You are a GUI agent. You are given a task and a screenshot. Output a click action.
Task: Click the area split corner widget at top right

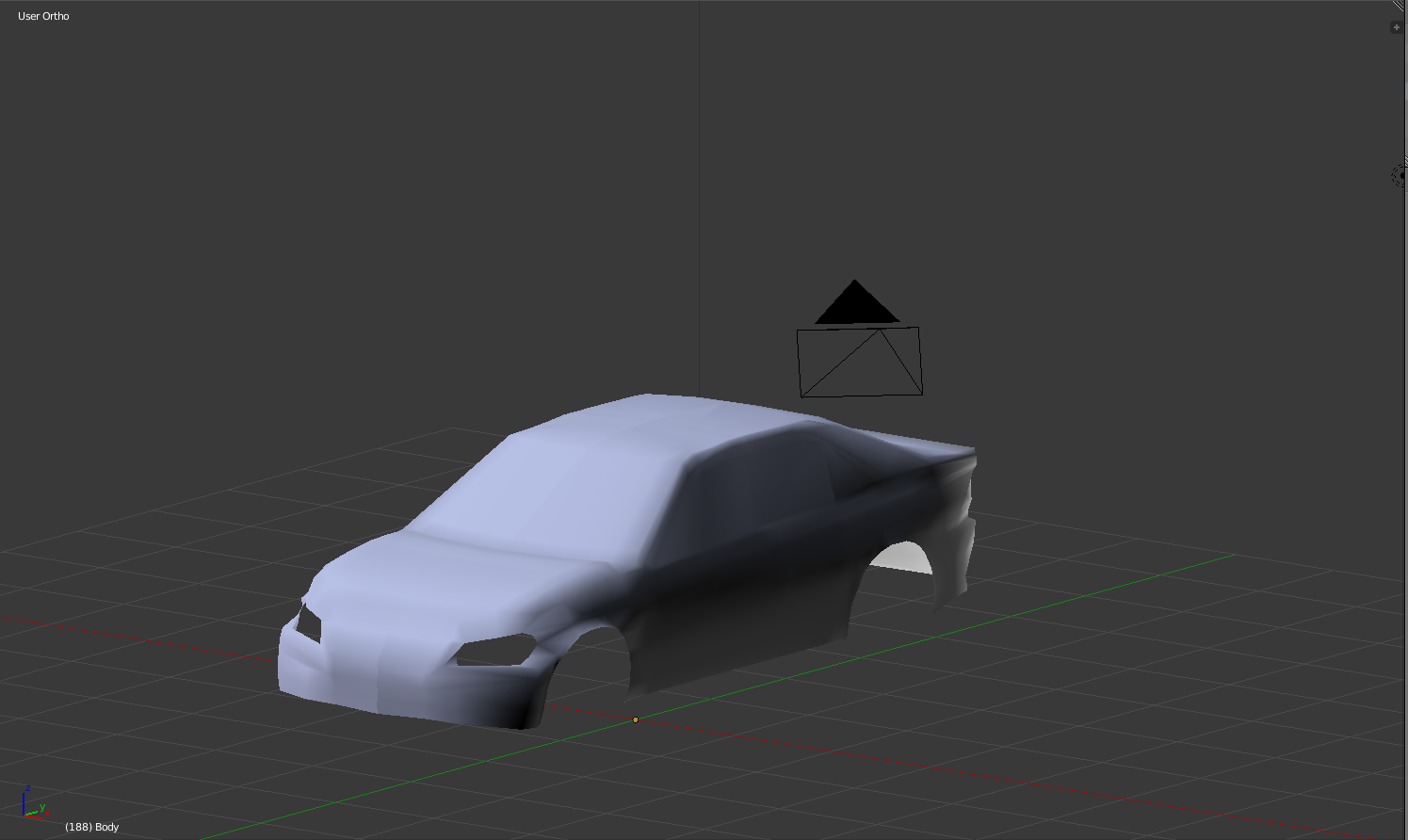(x=1400, y=7)
